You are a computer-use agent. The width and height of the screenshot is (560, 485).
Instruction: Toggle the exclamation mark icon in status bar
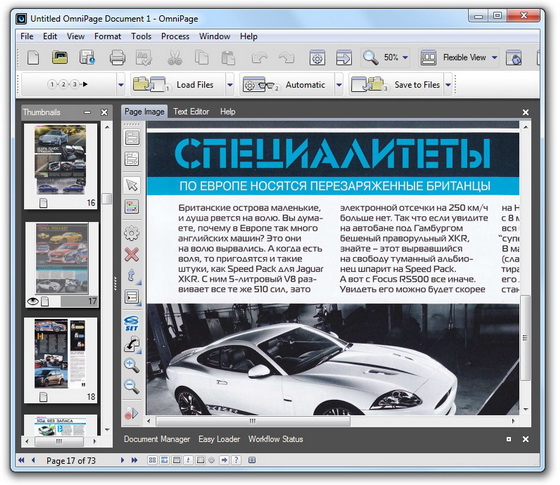(x=188, y=460)
